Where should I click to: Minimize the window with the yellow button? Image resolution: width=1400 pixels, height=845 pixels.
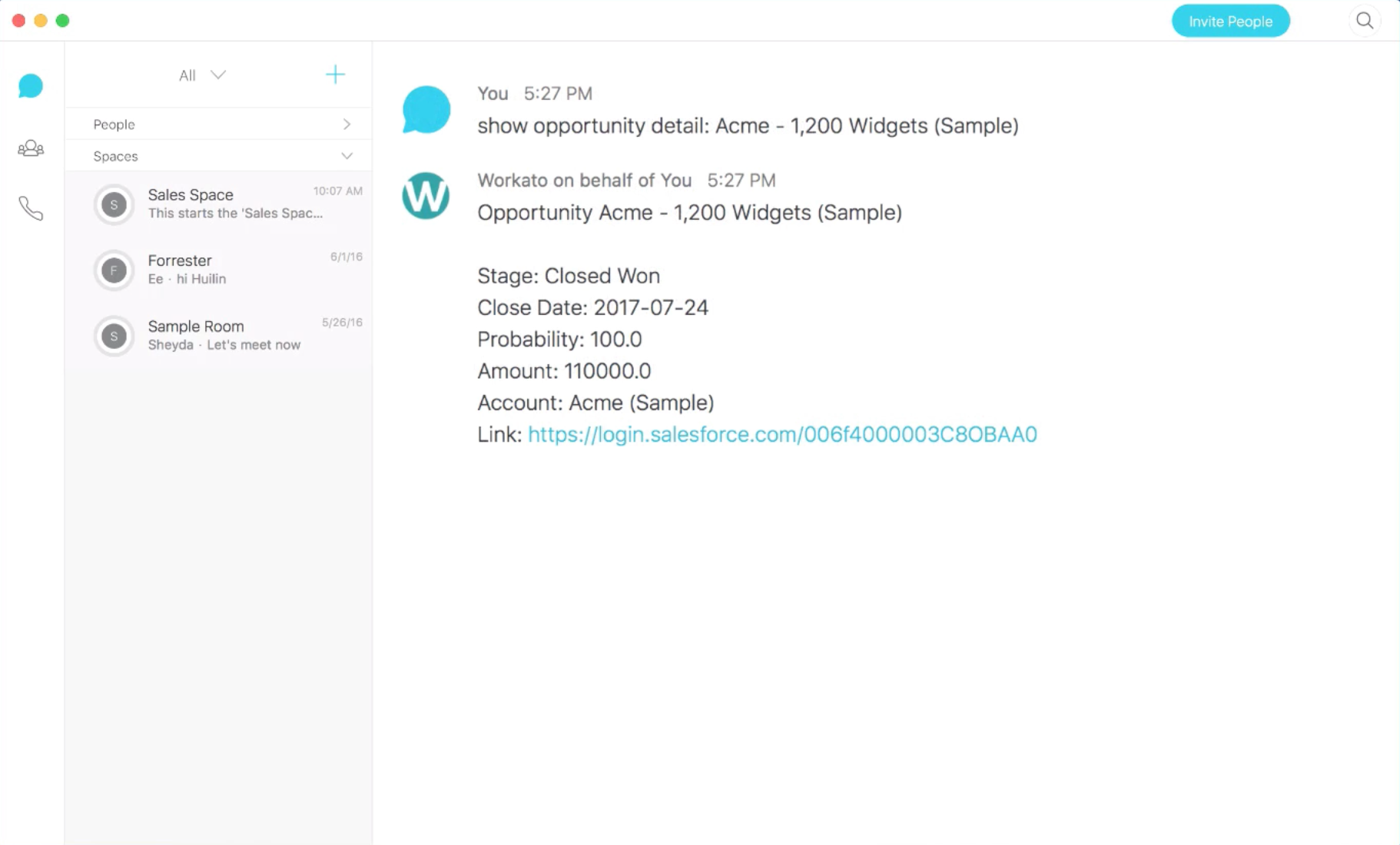(x=41, y=21)
